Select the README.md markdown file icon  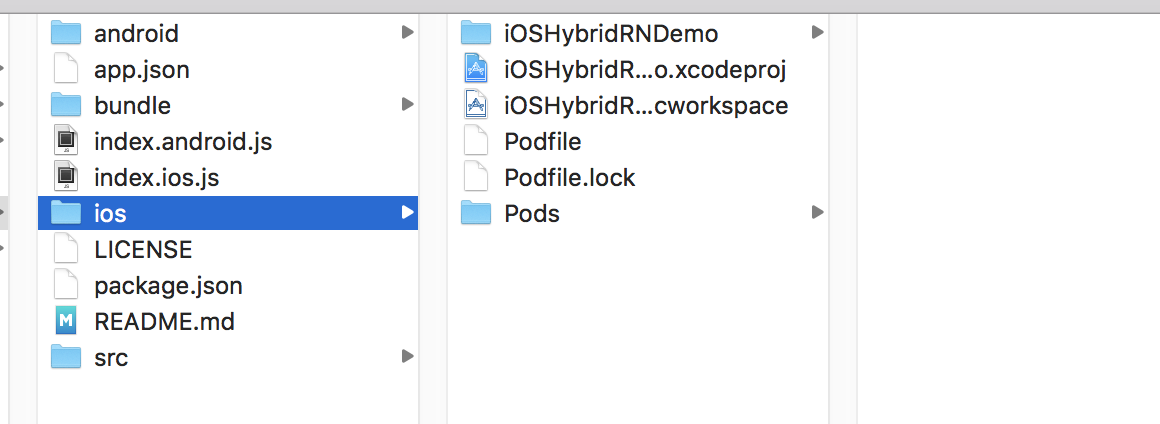pos(66,321)
